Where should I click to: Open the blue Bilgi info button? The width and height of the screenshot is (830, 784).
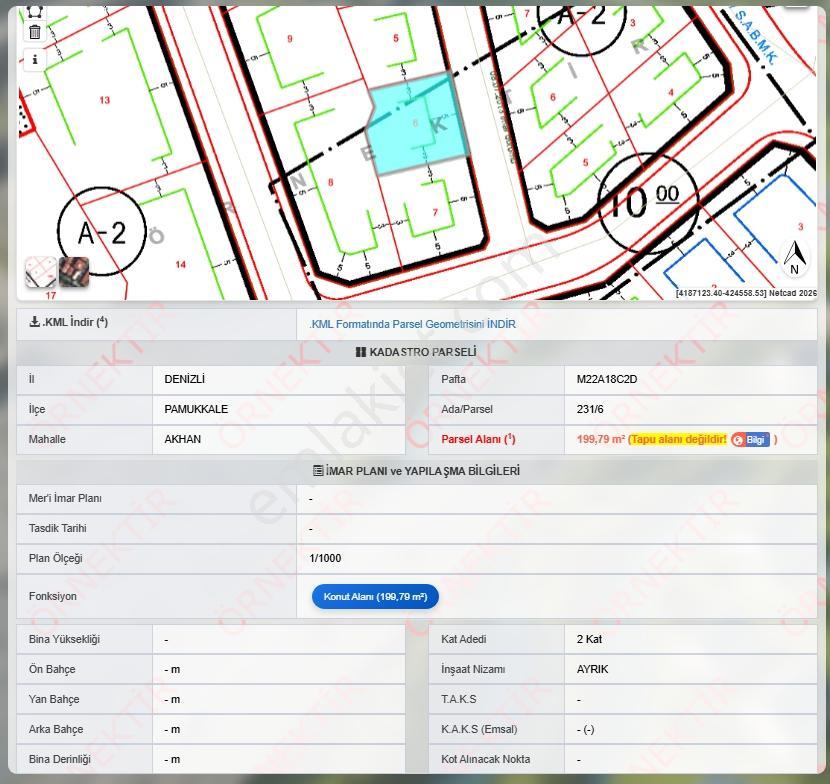click(750, 439)
